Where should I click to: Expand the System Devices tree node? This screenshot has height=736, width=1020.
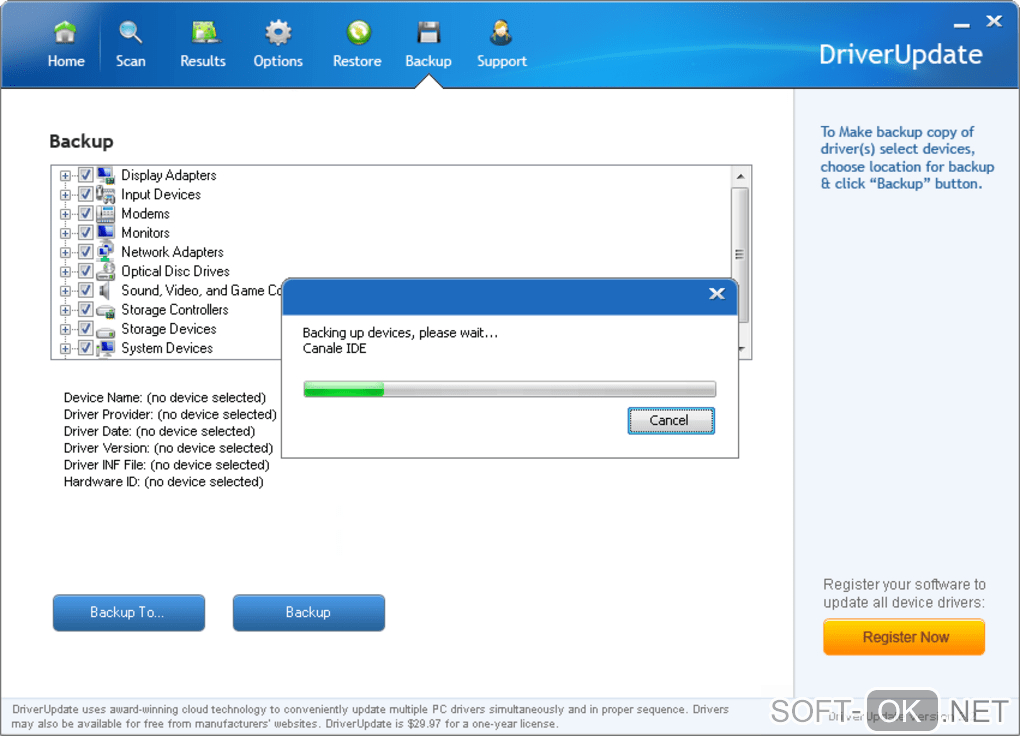(65, 349)
